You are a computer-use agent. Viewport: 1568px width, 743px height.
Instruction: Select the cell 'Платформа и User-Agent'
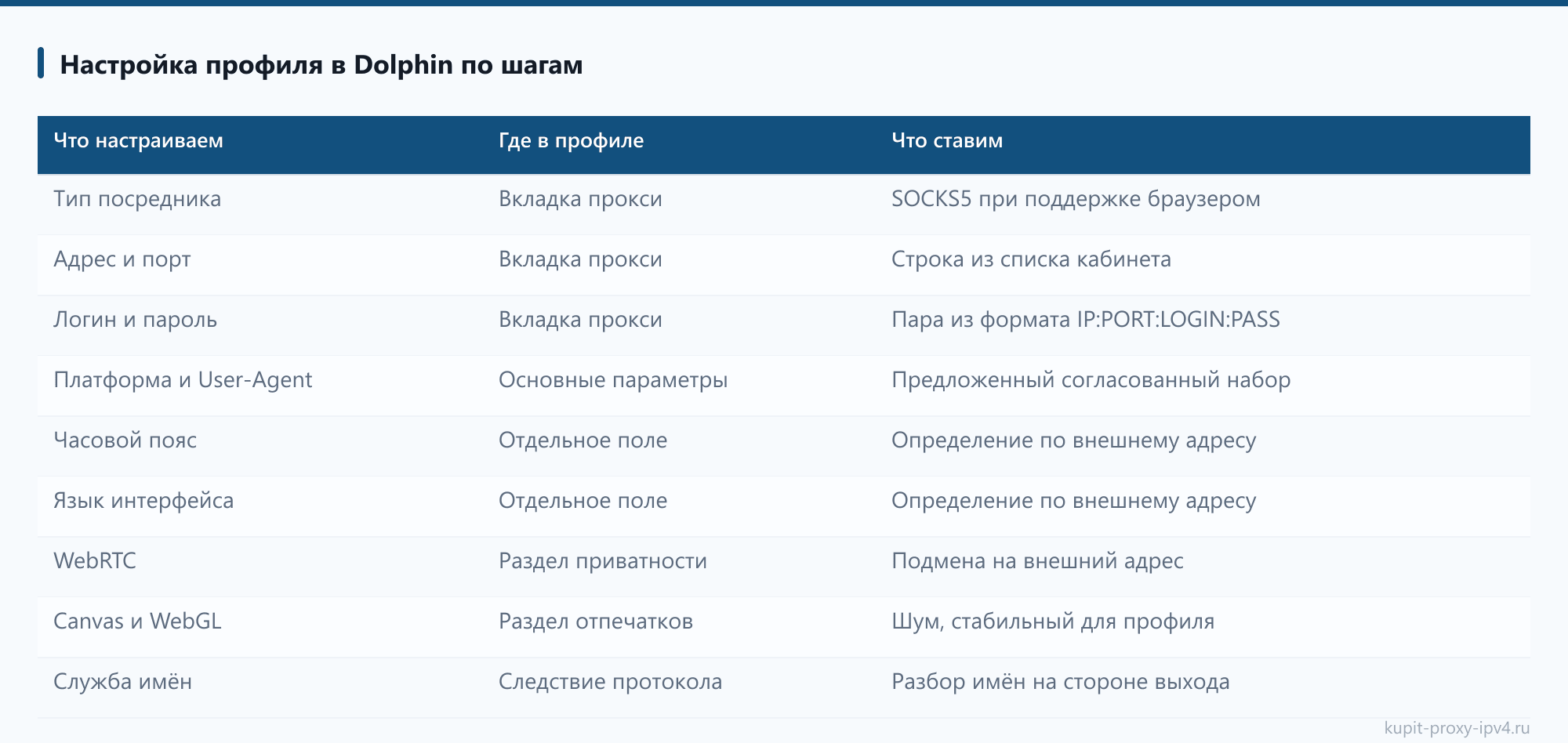[183, 380]
